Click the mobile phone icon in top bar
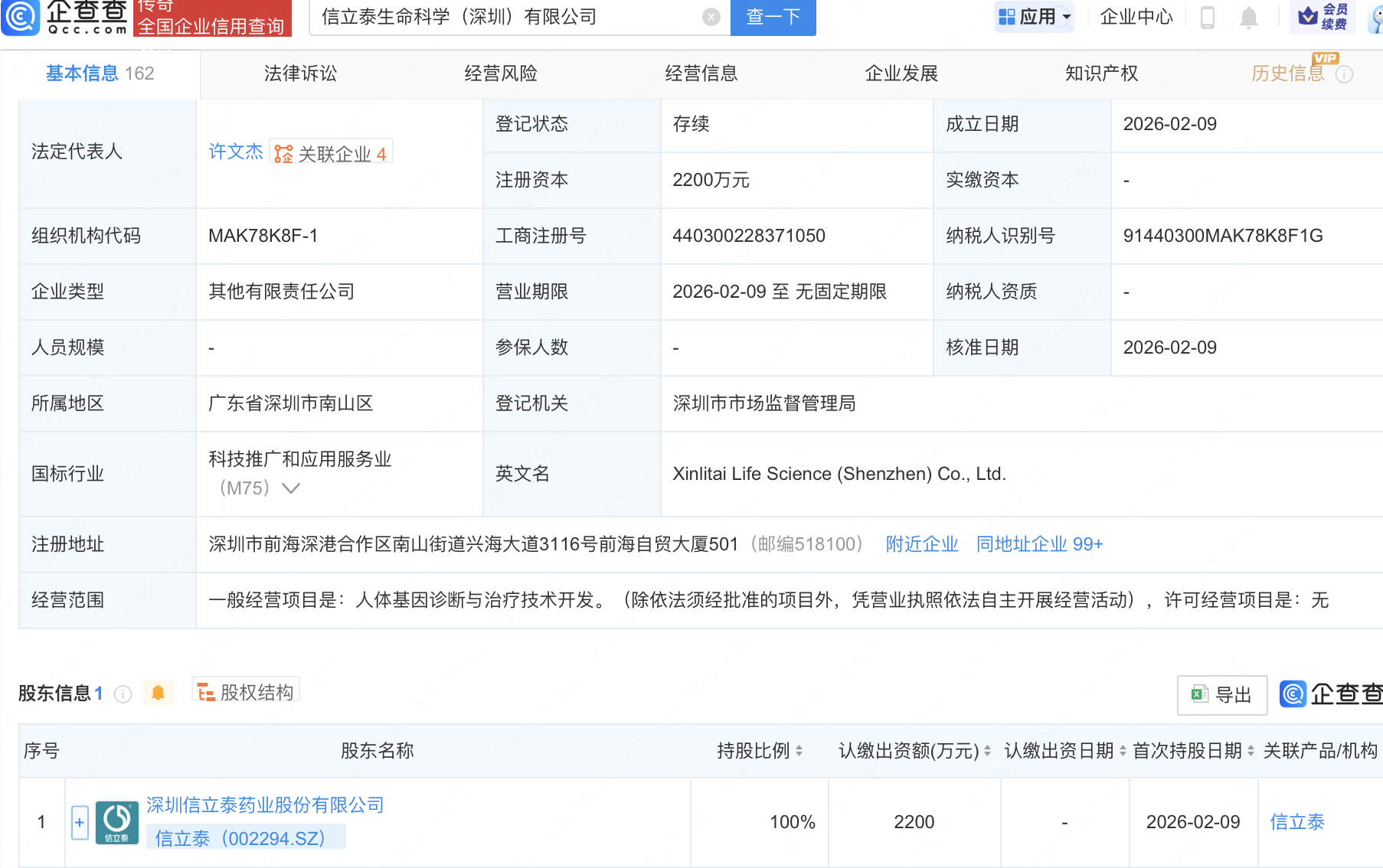 (x=1208, y=17)
